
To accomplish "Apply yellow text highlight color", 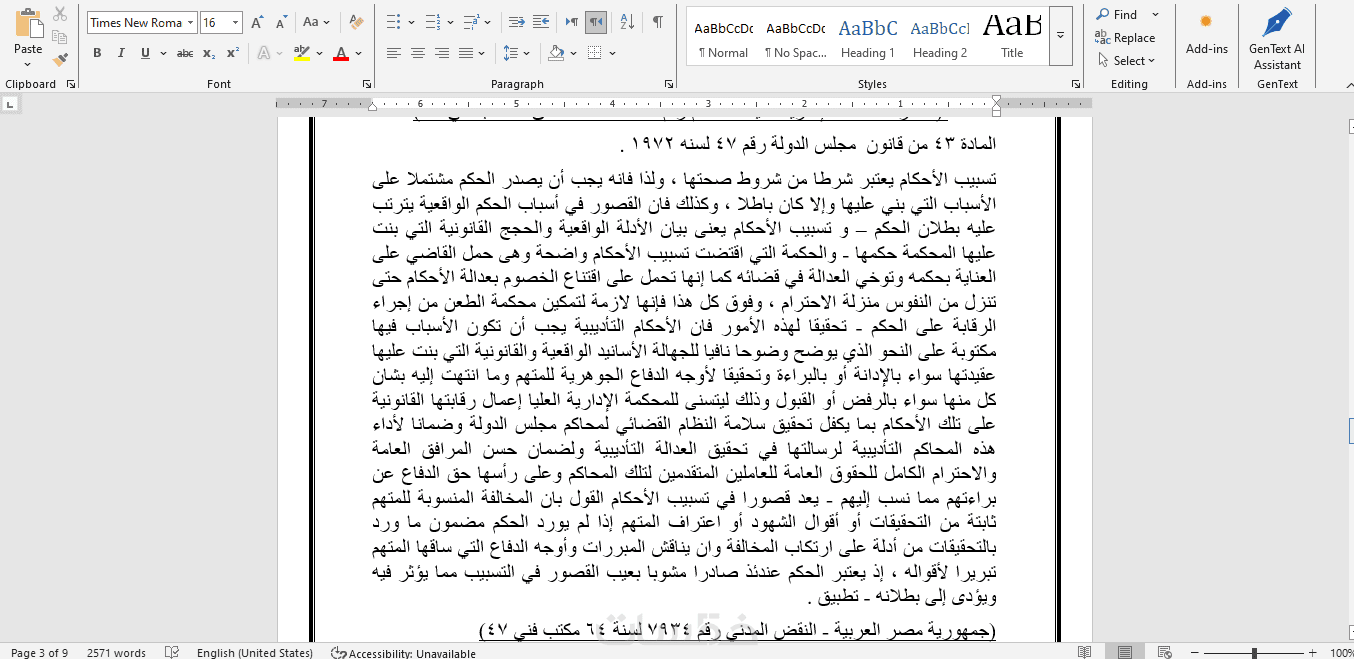I will point(301,53).
